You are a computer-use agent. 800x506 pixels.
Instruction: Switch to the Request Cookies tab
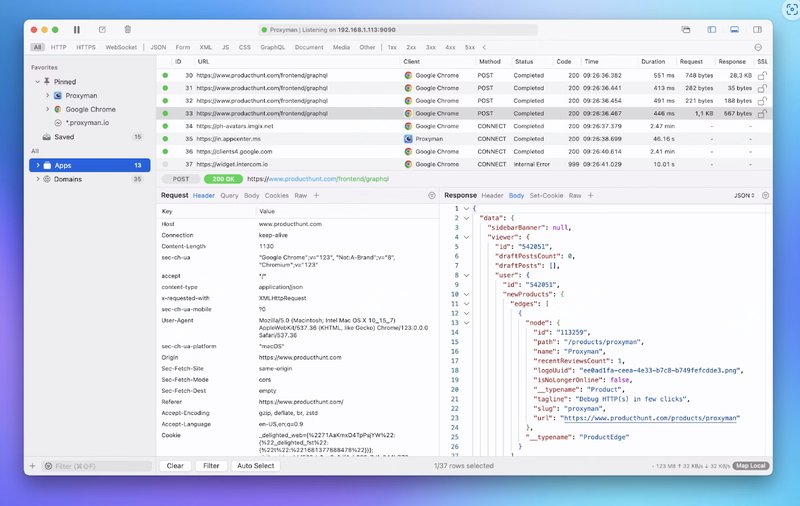[x=276, y=196]
